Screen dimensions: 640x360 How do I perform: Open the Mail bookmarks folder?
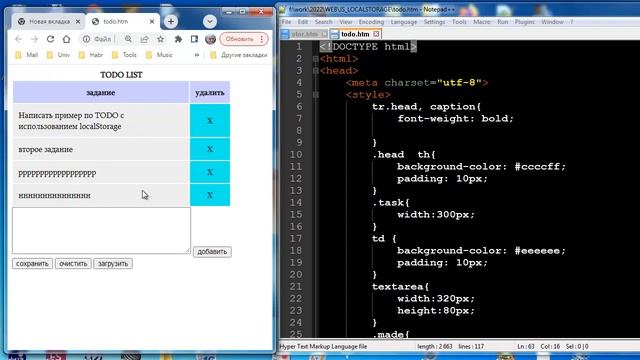(x=27, y=55)
